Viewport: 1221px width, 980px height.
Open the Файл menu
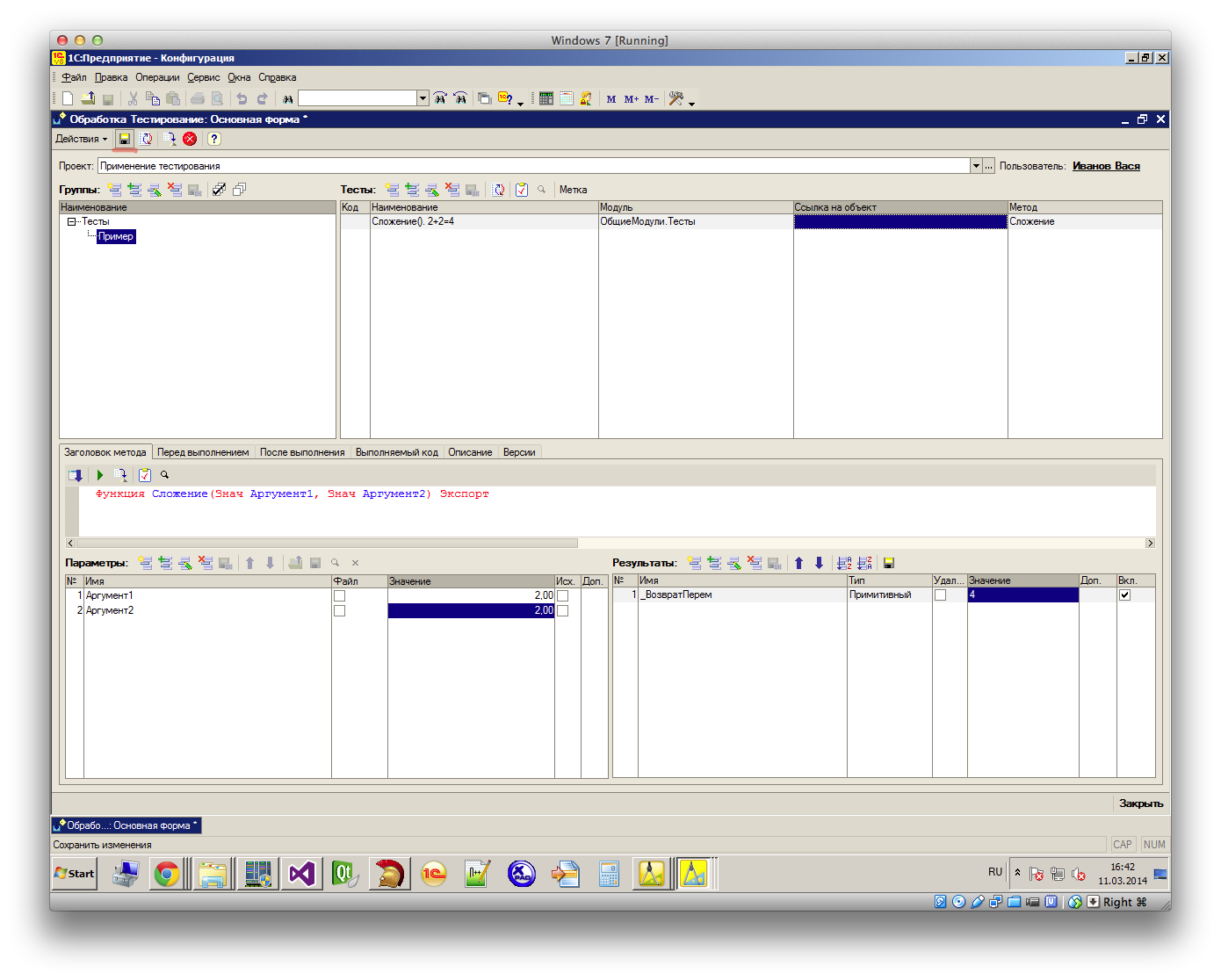tap(74, 77)
